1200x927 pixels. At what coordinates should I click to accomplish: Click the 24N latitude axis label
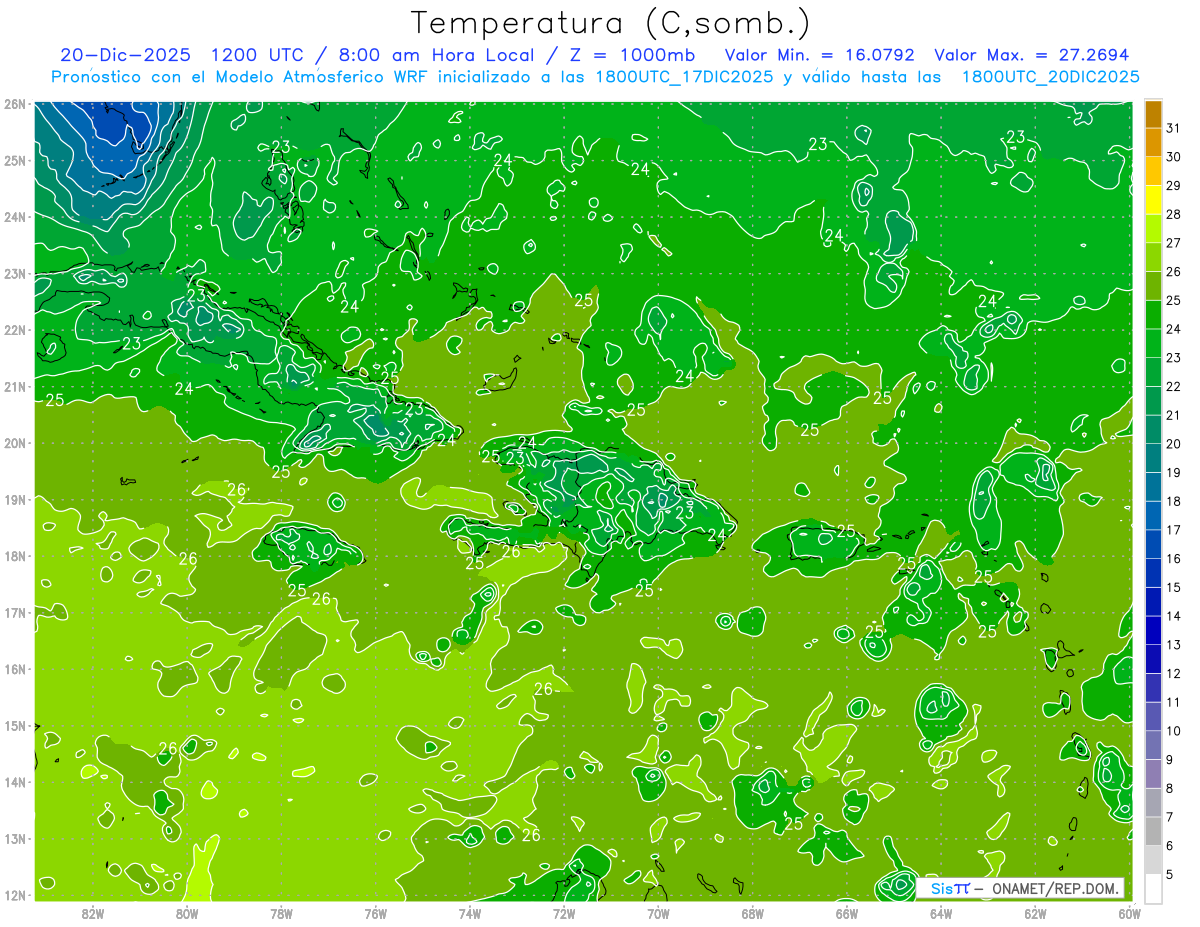[14, 217]
